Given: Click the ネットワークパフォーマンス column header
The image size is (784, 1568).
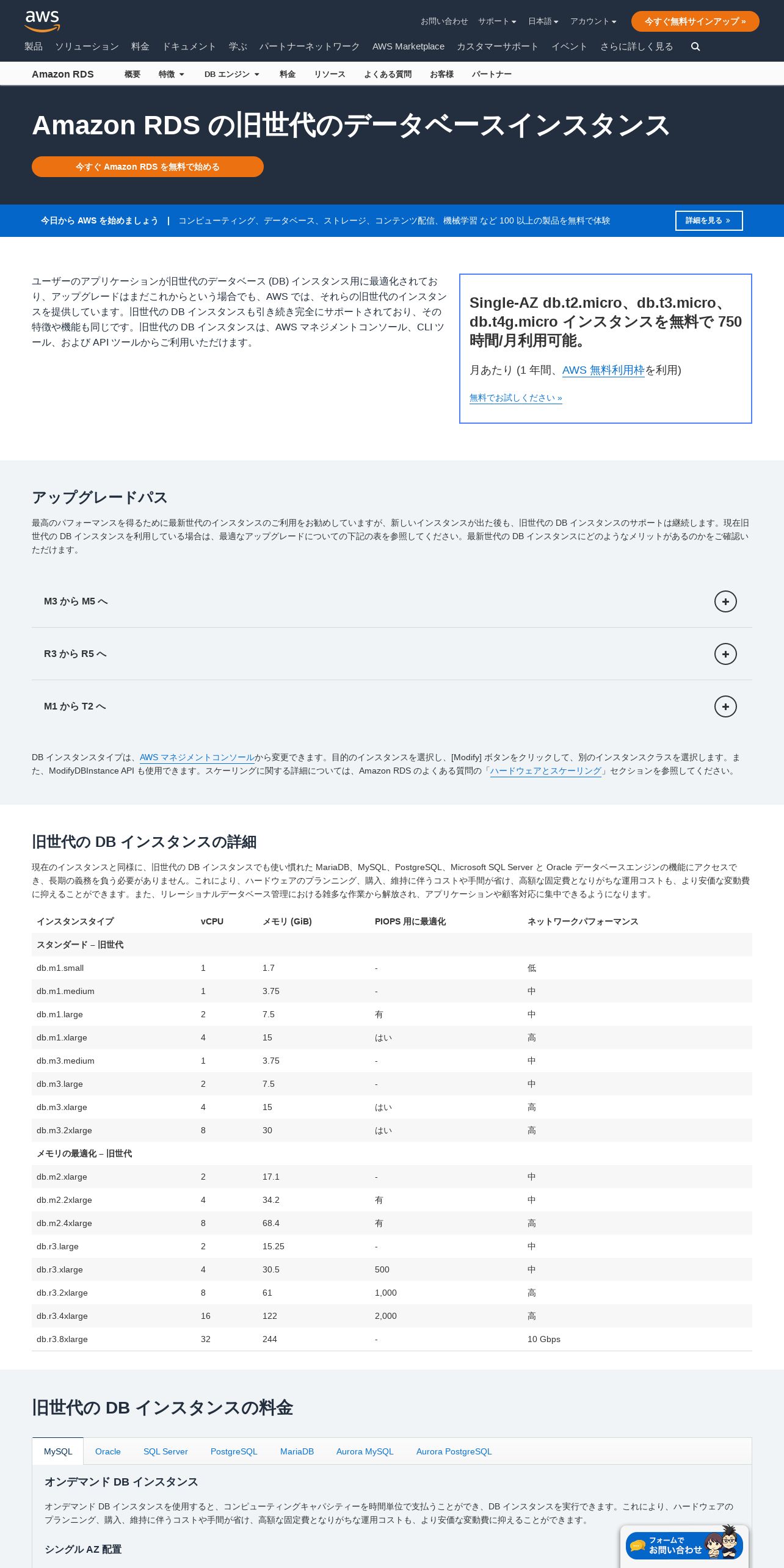Looking at the screenshot, I should (583, 921).
